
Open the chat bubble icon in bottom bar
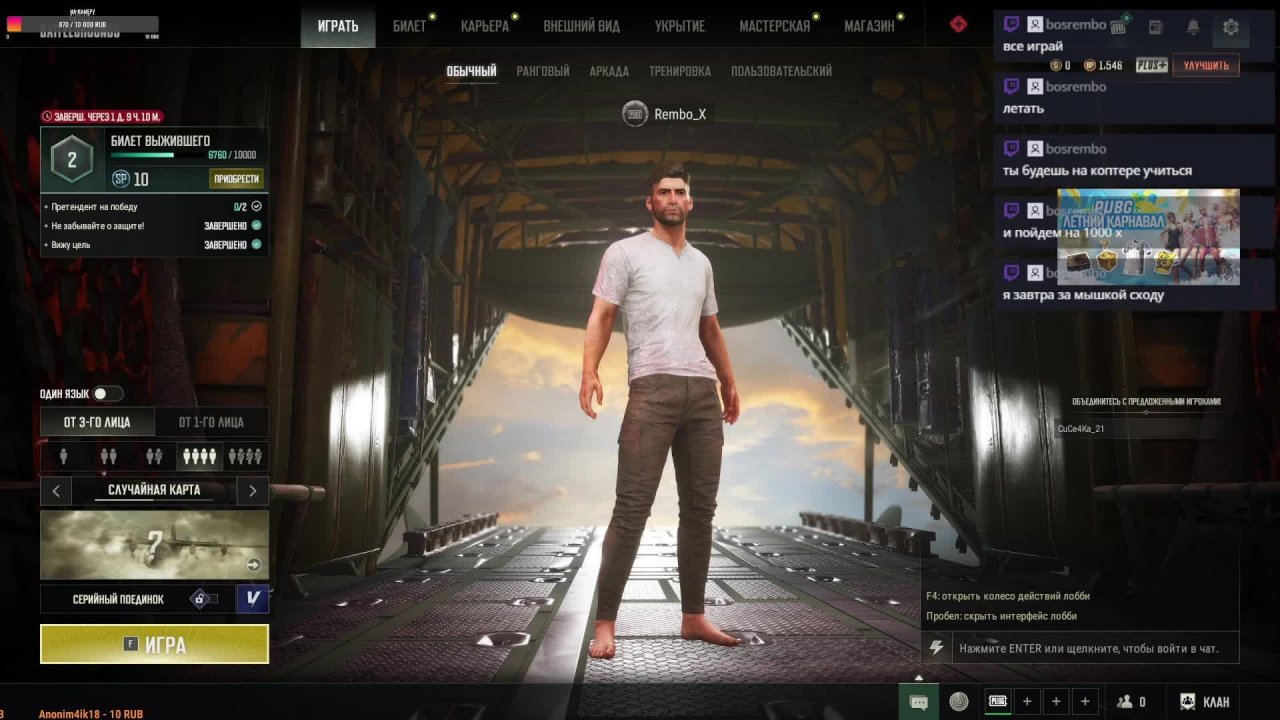(919, 702)
